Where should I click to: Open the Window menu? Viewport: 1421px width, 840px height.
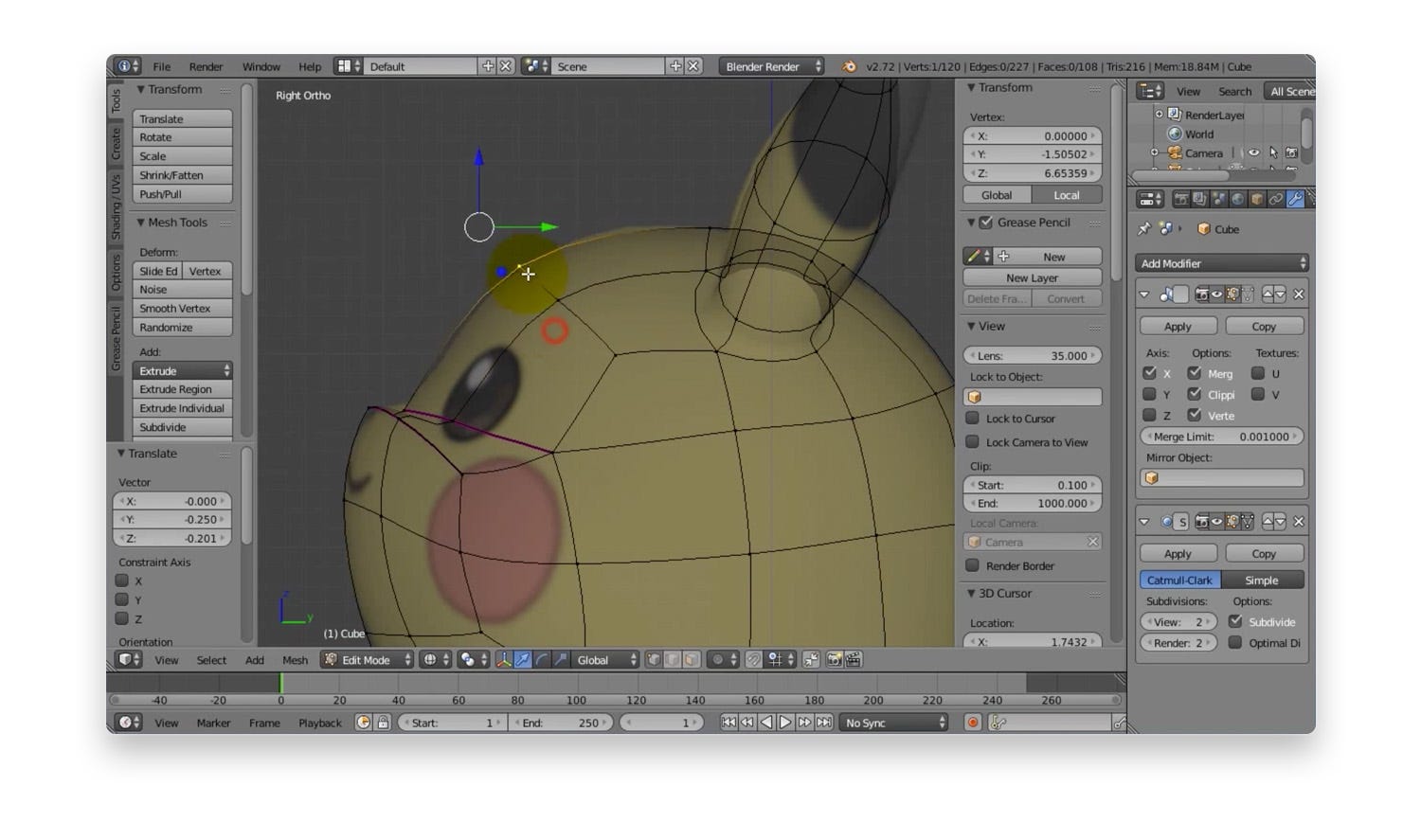tap(261, 66)
